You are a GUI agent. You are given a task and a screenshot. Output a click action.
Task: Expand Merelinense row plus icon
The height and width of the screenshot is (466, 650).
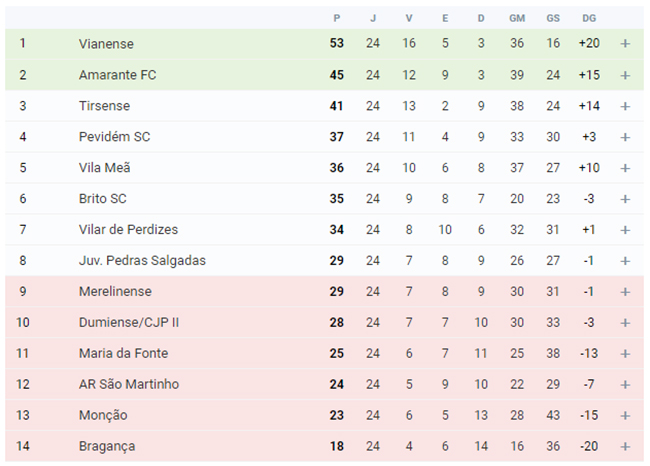tap(625, 292)
